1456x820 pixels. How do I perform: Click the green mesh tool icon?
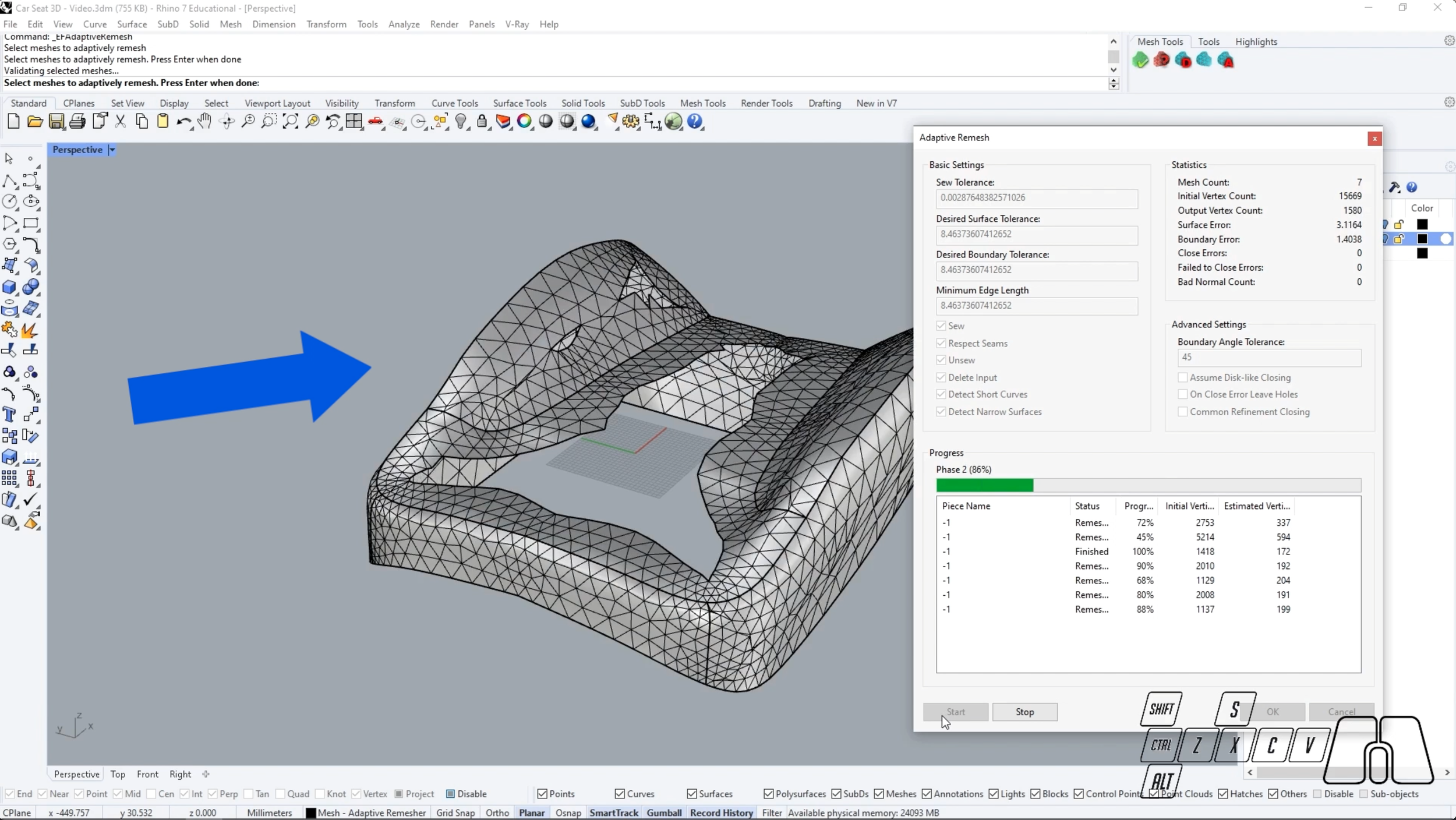1140,60
